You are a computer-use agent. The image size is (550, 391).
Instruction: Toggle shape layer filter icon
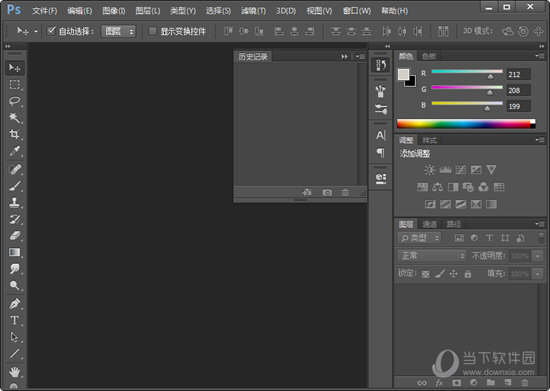click(x=505, y=238)
